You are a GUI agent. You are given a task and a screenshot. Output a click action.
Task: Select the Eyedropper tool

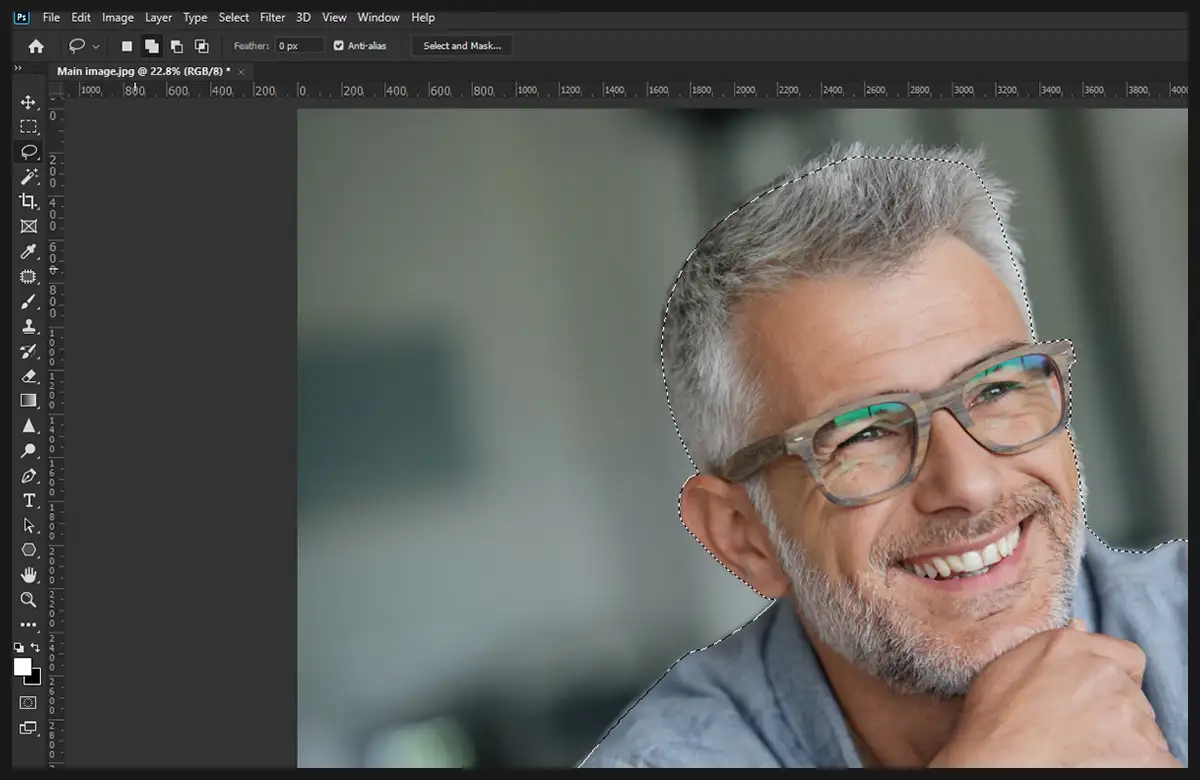[x=28, y=252]
